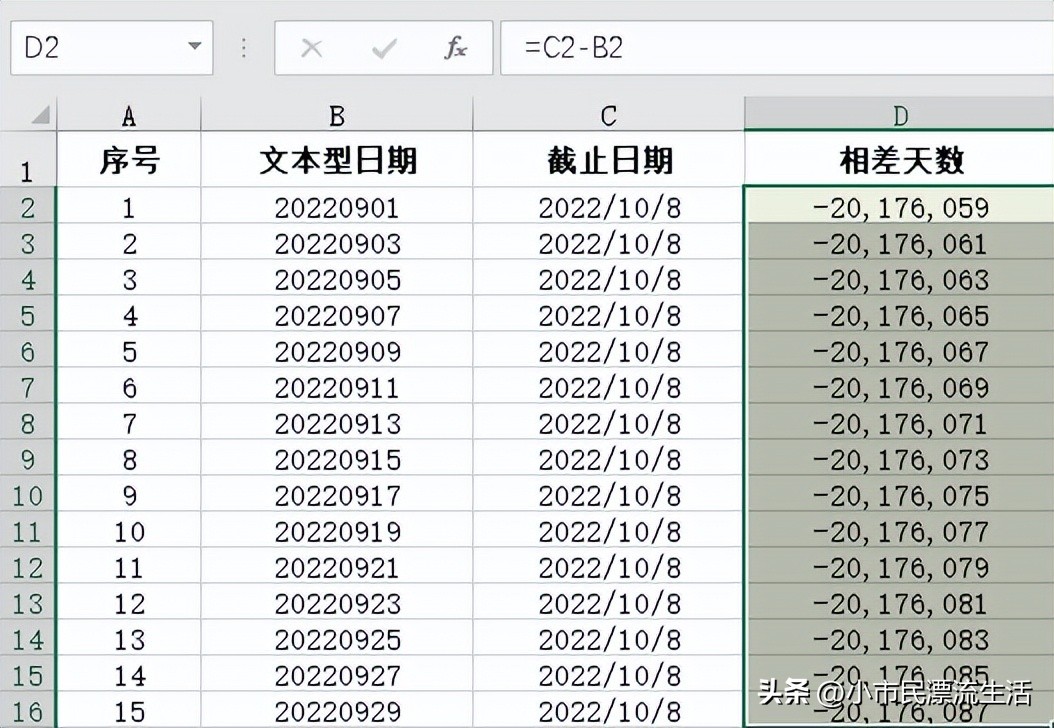This screenshot has width=1054, height=728.
Task: Open the Name Box dropdown arrow
Action: pos(194,46)
